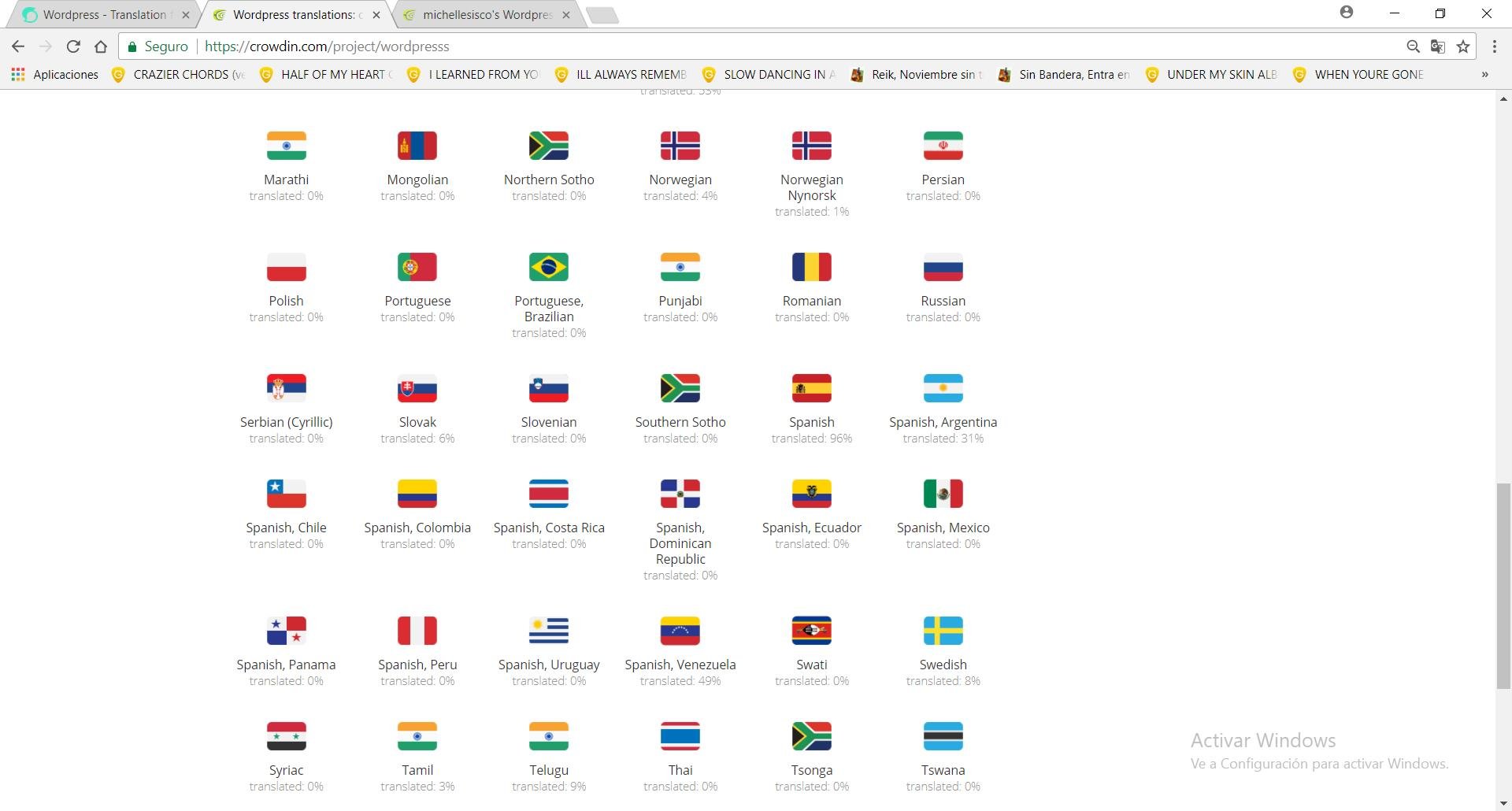
Task: Select the Spanish, Panama flag icon
Action: point(286,631)
